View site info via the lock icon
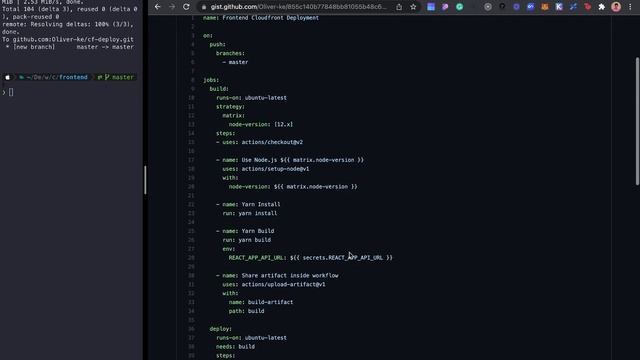The width and height of the screenshot is (640, 360). [204, 7]
